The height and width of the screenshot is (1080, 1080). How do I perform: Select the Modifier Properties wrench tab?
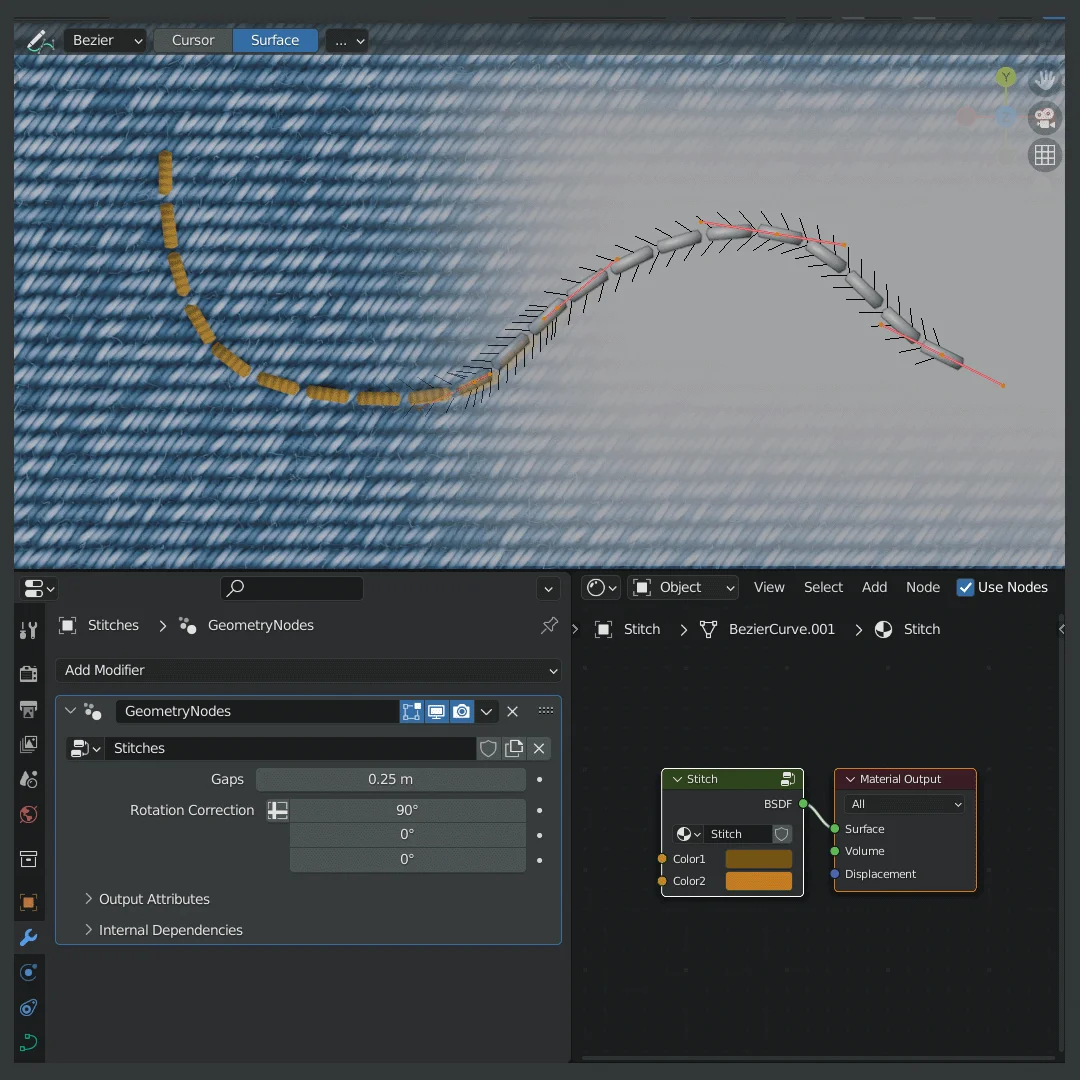28,937
